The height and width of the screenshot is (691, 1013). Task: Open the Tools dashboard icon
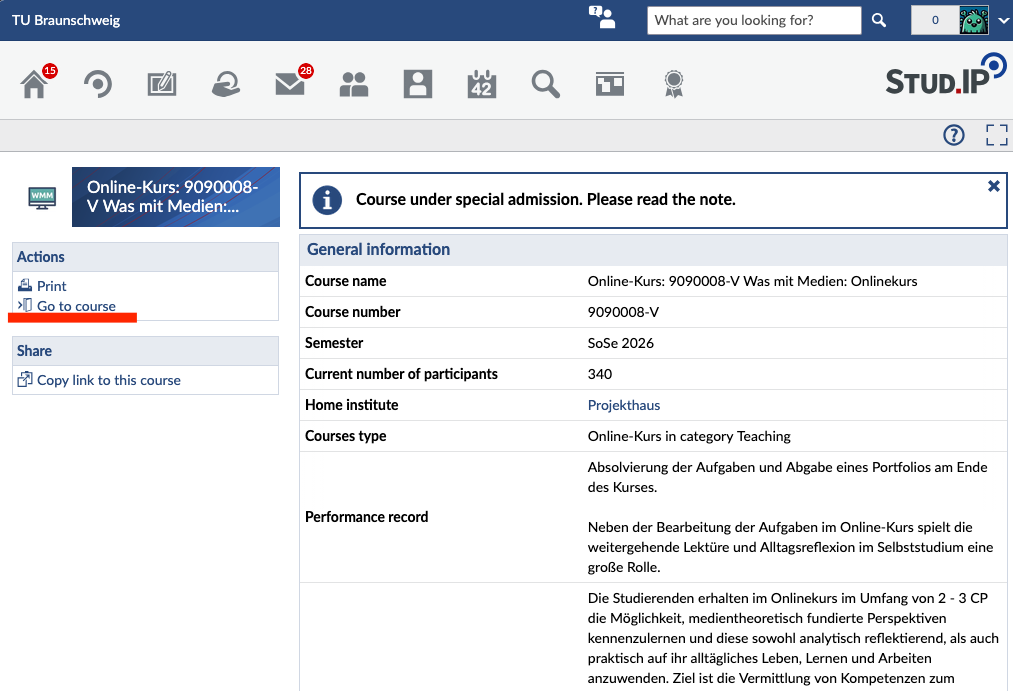click(x=610, y=84)
